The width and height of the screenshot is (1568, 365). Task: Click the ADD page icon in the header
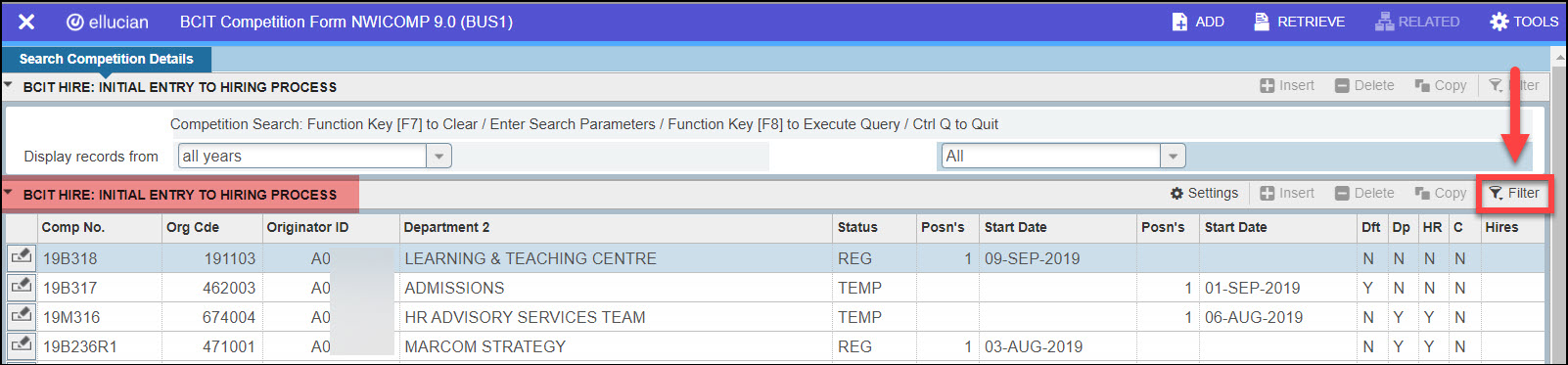tap(1180, 22)
